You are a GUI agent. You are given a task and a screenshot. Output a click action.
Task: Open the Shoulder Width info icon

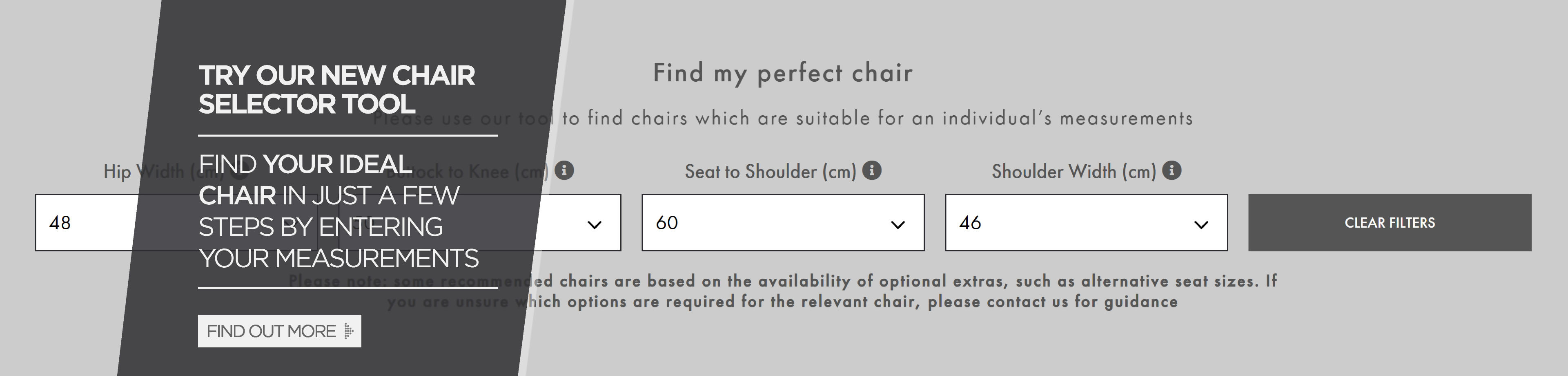(1171, 171)
